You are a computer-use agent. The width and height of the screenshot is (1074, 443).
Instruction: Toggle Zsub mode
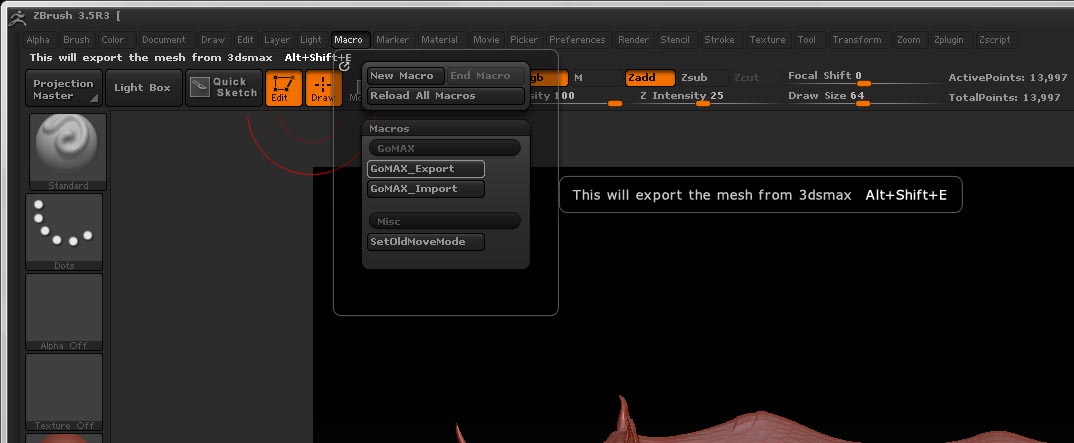694,78
